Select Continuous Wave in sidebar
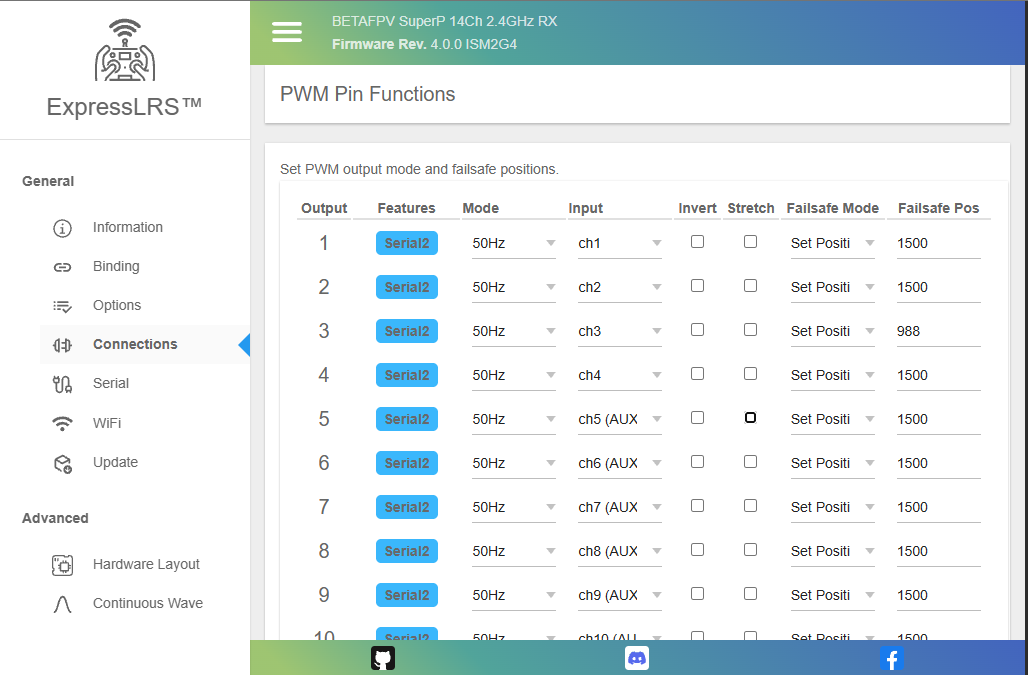This screenshot has height=675, width=1028. pos(147,604)
